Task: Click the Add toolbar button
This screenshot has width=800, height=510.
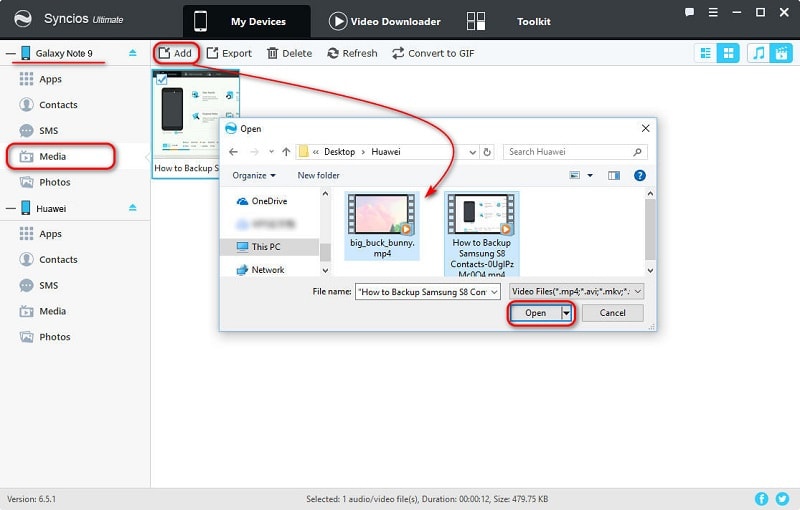Action: click(176, 53)
